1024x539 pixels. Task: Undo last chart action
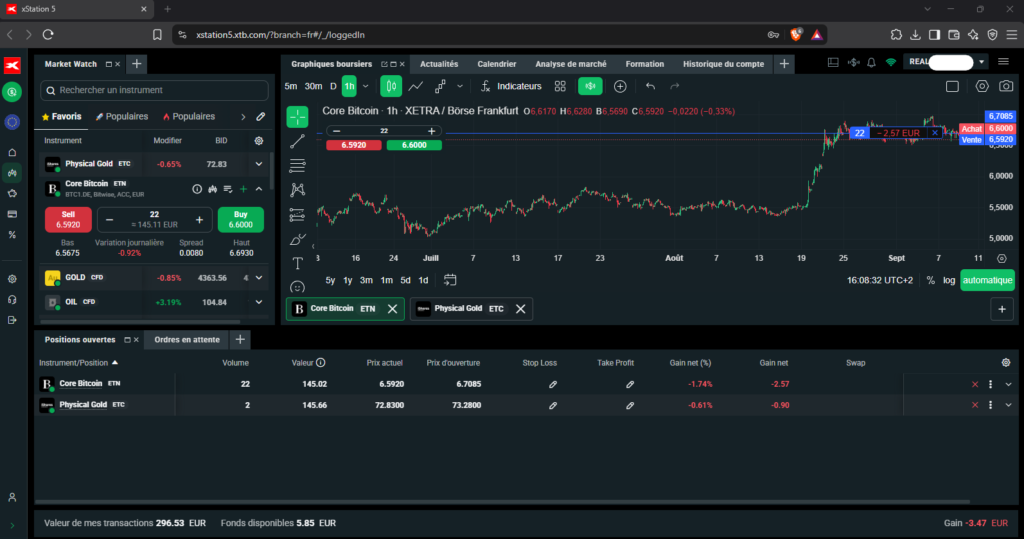click(x=650, y=86)
